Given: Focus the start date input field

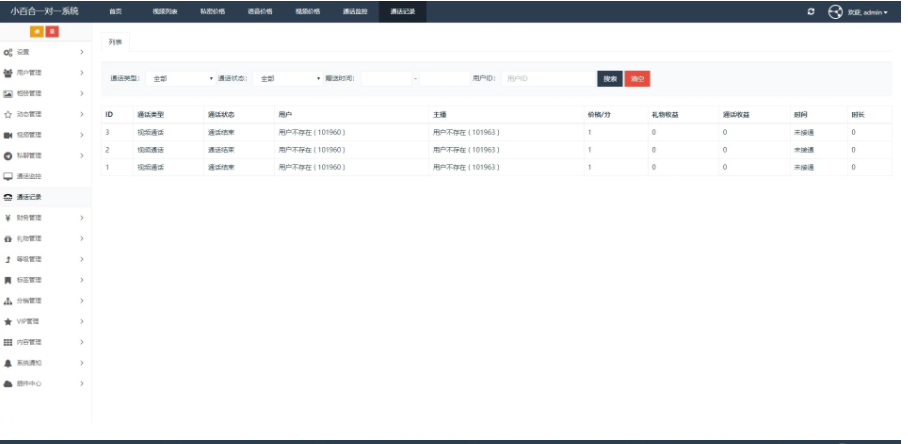Looking at the screenshot, I should [x=386, y=79].
